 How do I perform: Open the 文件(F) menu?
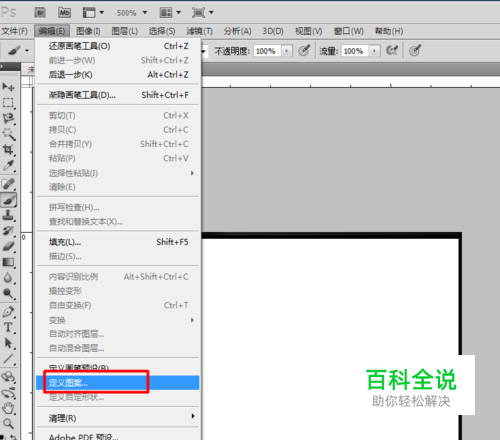[15, 31]
